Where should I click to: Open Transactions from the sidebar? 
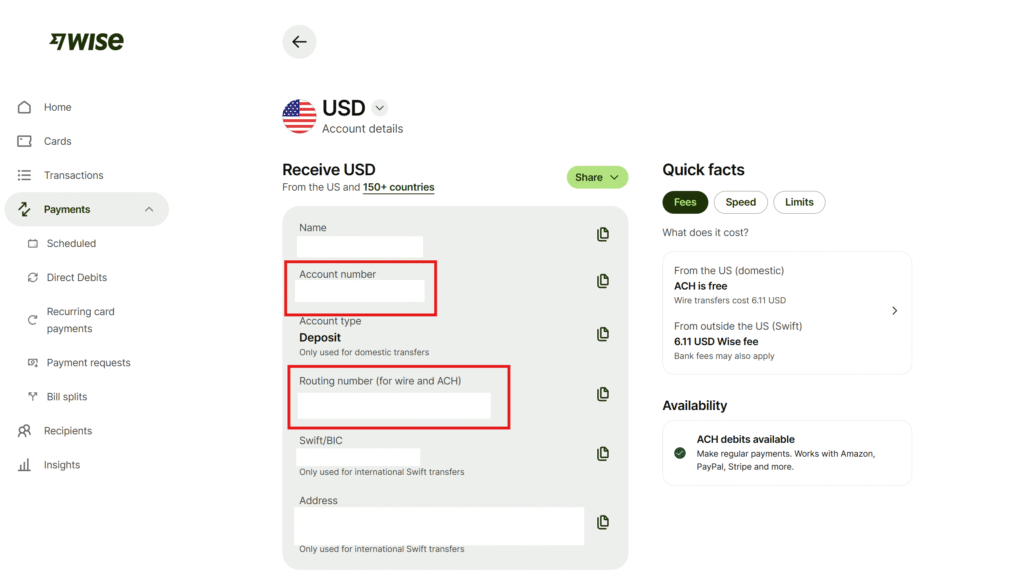coord(73,175)
